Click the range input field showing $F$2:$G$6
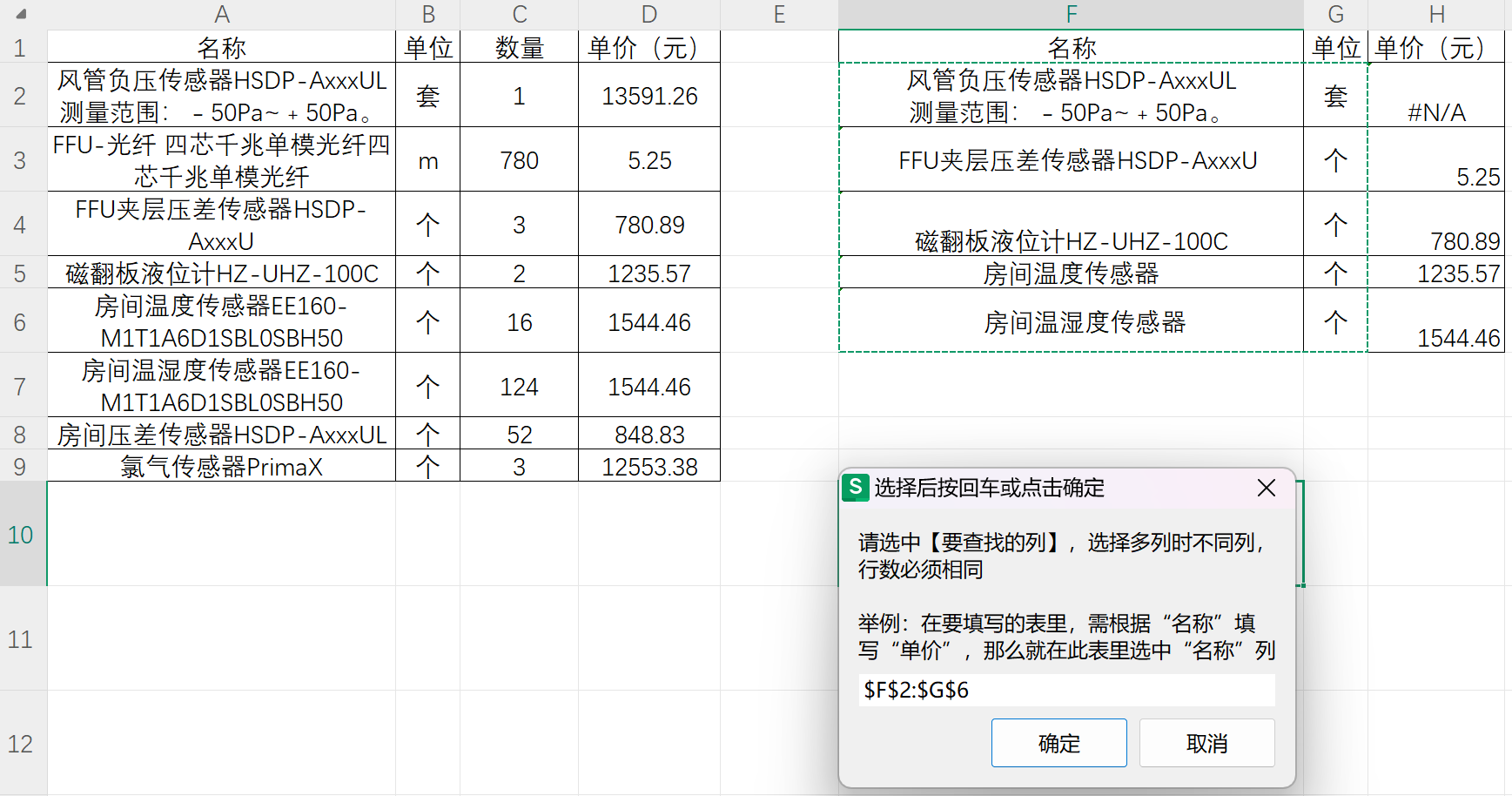The width and height of the screenshot is (1512, 796). 1064,690
